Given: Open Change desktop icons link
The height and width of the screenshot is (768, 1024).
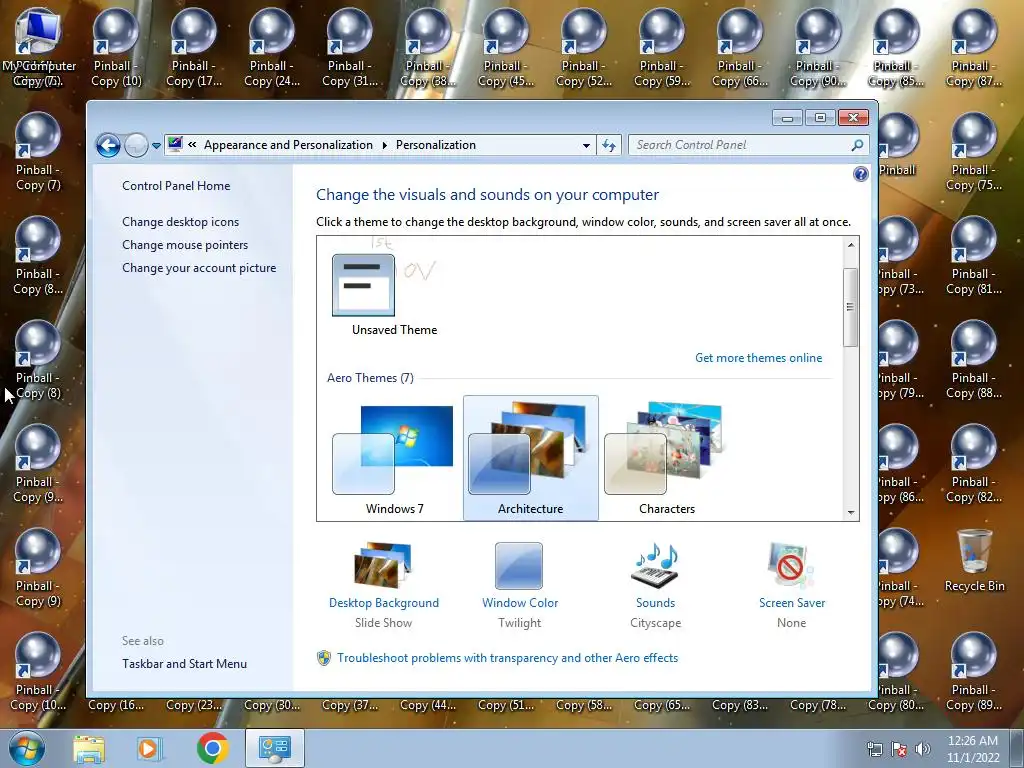Looking at the screenshot, I should point(180,221).
